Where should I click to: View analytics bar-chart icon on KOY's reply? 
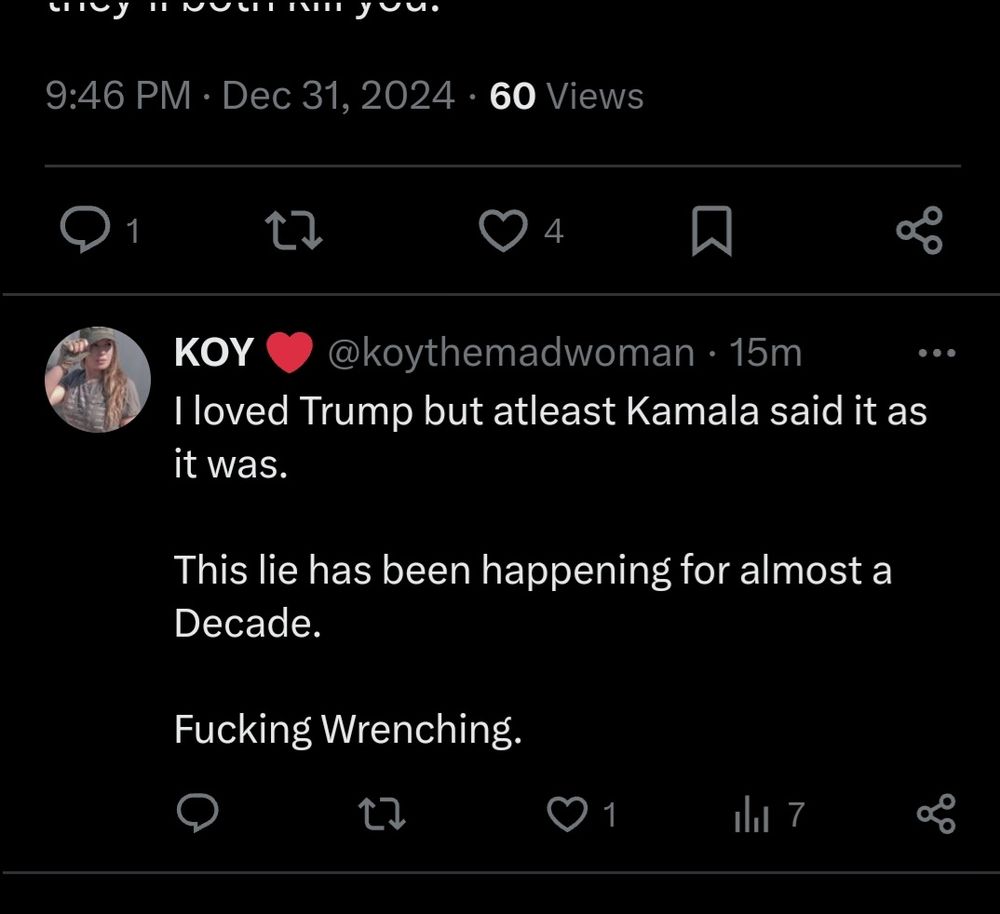point(751,816)
